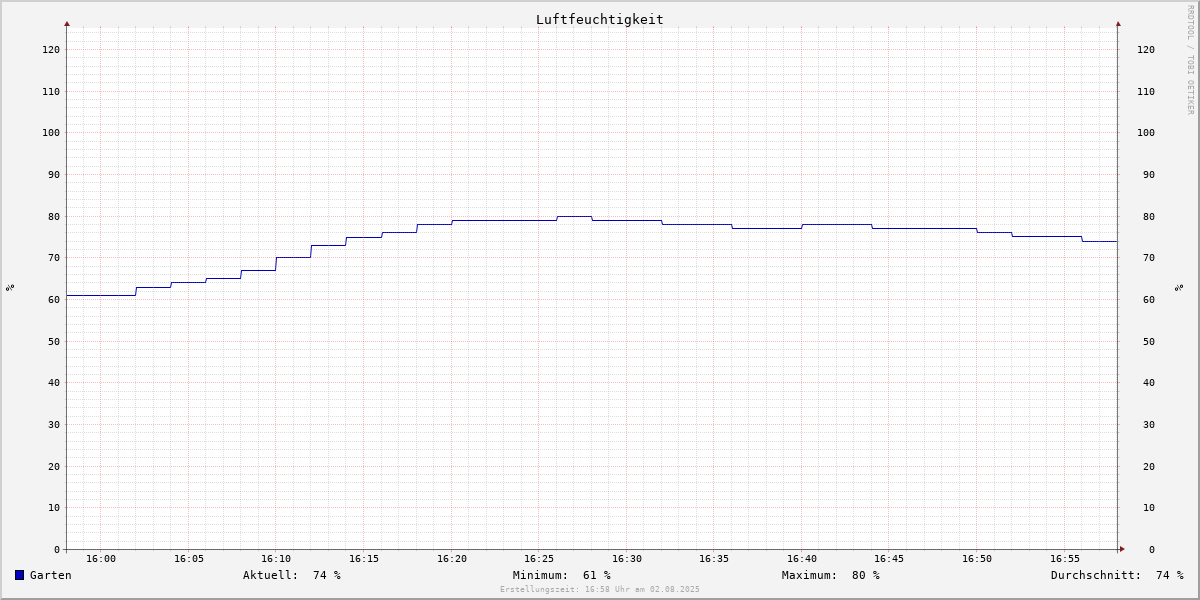
Task: Click the 16:25 time axis label
Action: (539, 559)
